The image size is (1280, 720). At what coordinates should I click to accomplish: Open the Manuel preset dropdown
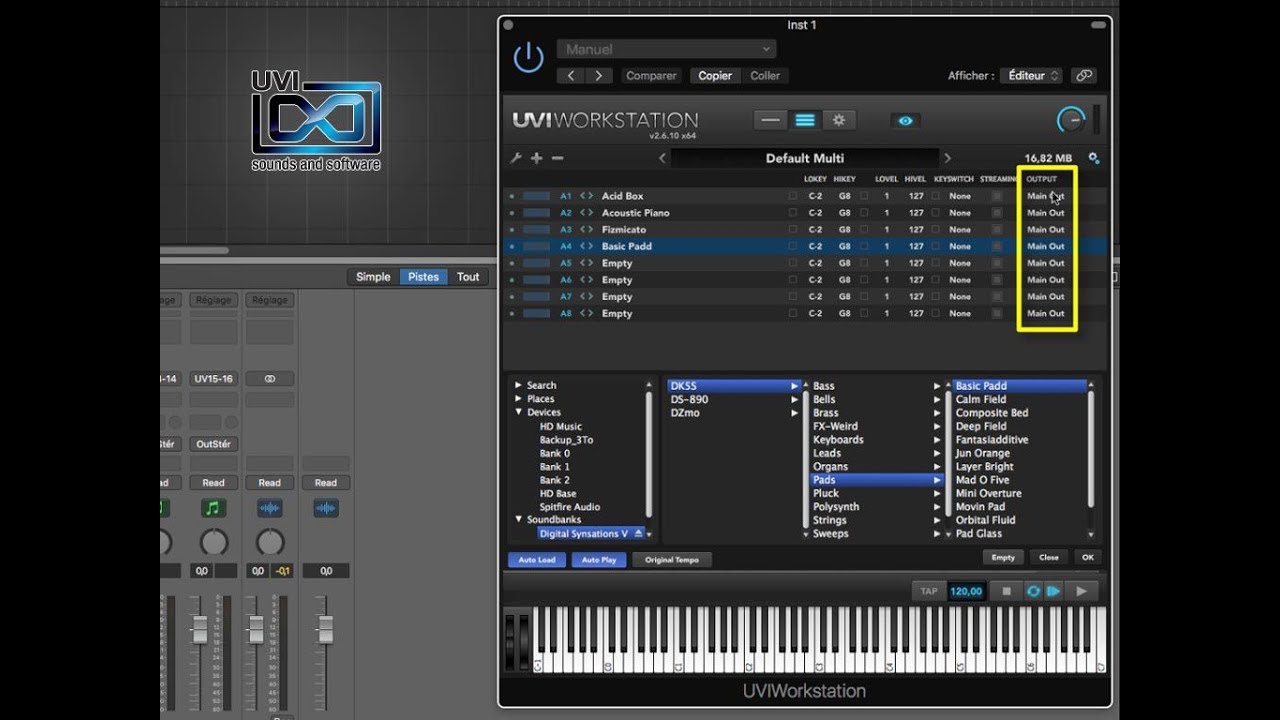point(668,49)
